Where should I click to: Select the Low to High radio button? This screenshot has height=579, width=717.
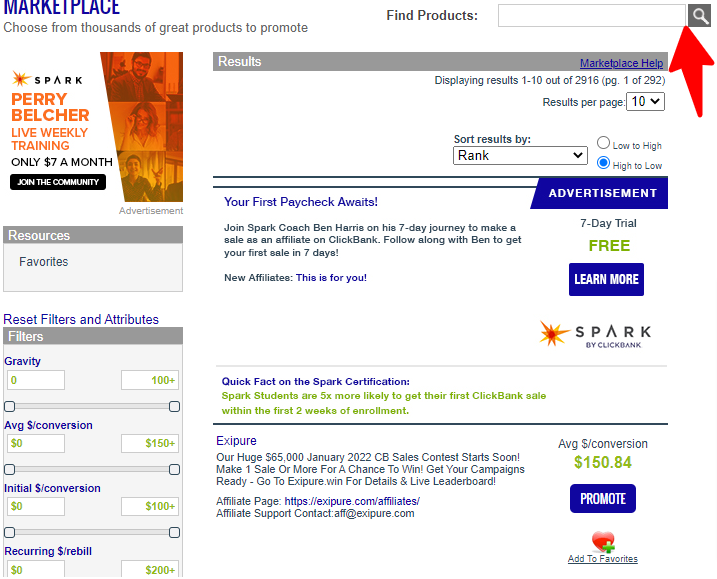pos(603,143)
